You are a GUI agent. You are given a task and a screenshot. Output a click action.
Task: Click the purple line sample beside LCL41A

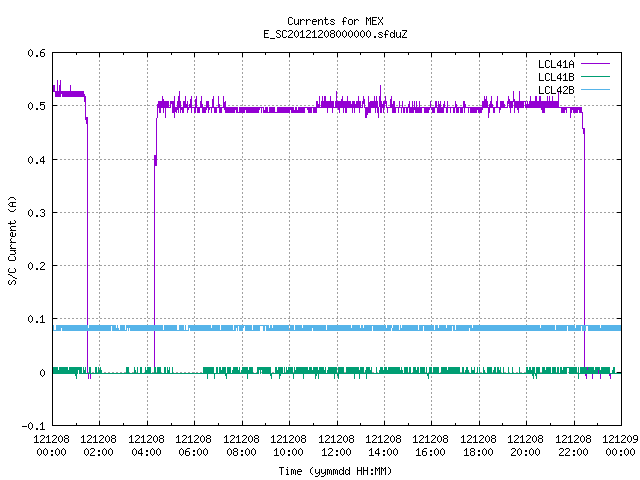[595, 64]
